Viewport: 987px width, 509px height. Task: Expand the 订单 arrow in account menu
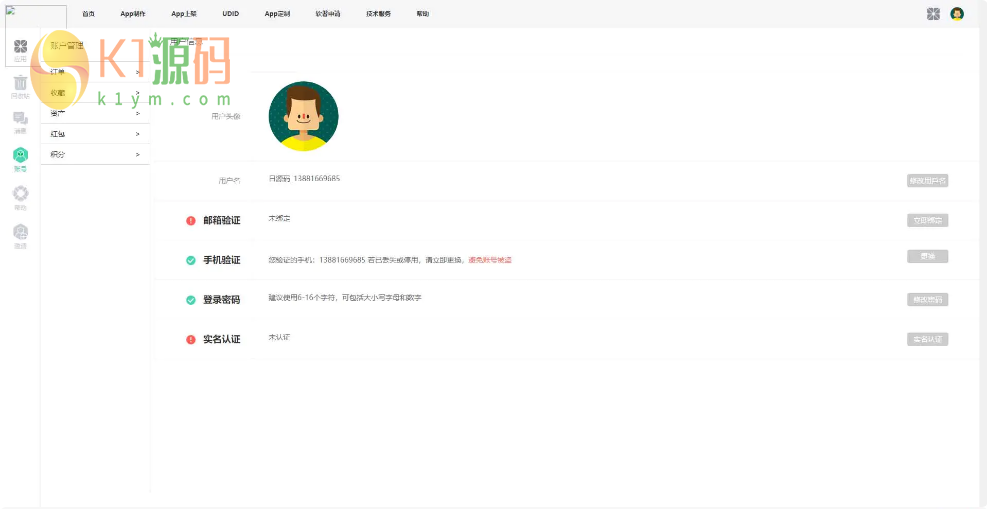pos(137,72)
